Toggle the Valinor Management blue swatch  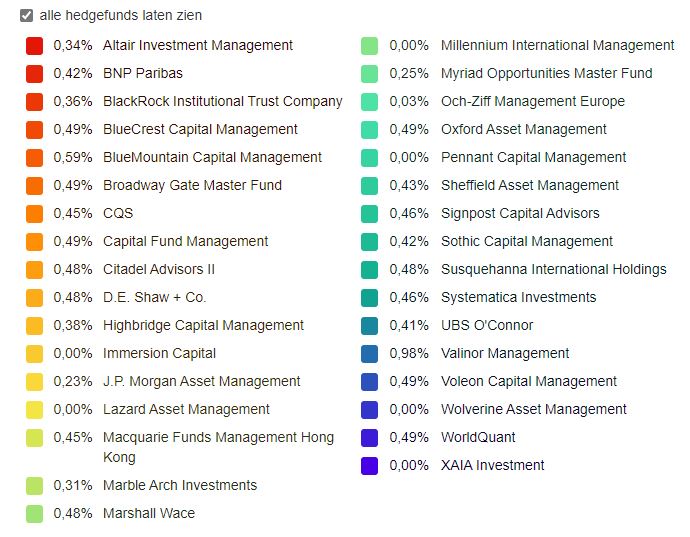tap(370, 353)
